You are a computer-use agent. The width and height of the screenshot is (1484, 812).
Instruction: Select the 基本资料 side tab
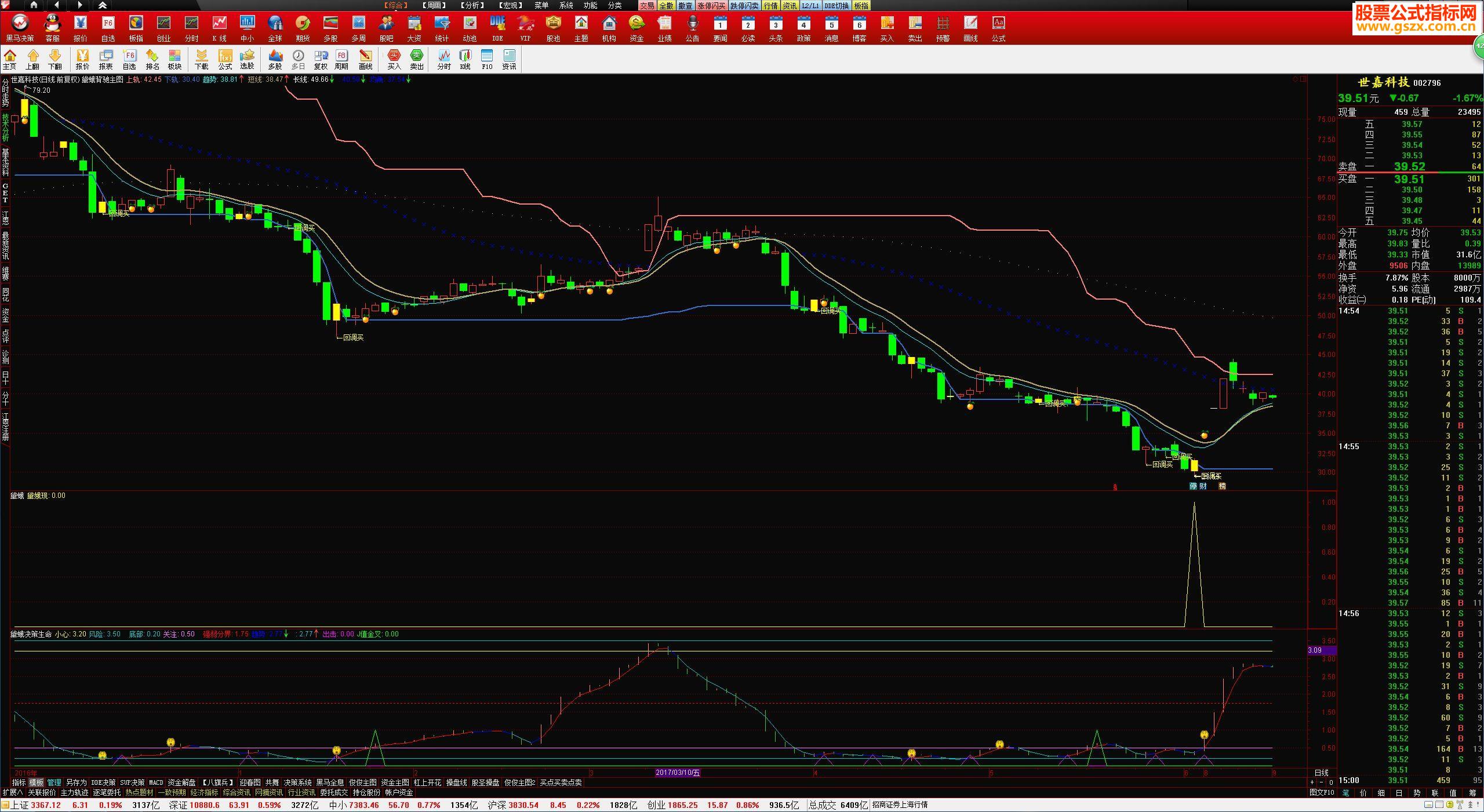[5, 162]
